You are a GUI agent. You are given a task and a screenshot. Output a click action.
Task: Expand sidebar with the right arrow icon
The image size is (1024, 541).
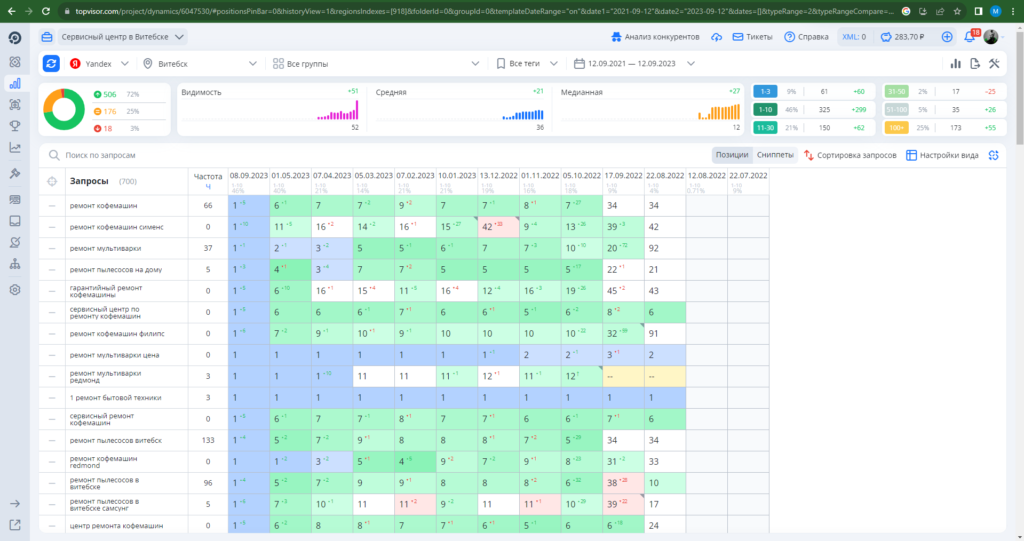coord(14,504)
